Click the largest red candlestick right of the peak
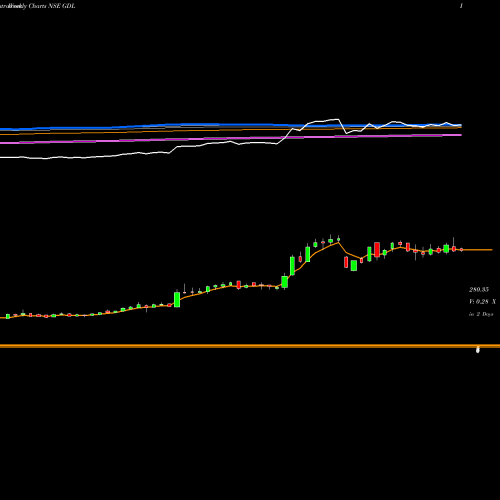500x500 pixels. click(x=377, y=250)
